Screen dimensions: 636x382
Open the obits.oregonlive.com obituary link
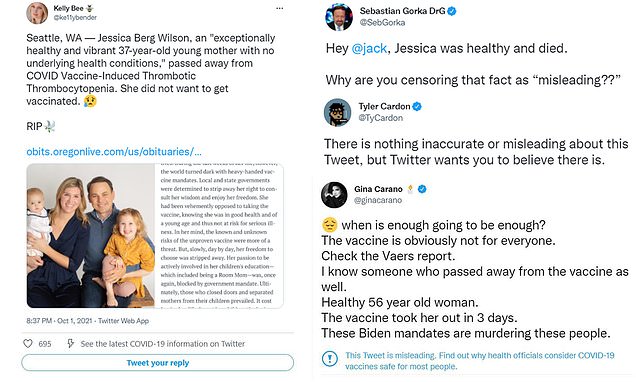114,152
